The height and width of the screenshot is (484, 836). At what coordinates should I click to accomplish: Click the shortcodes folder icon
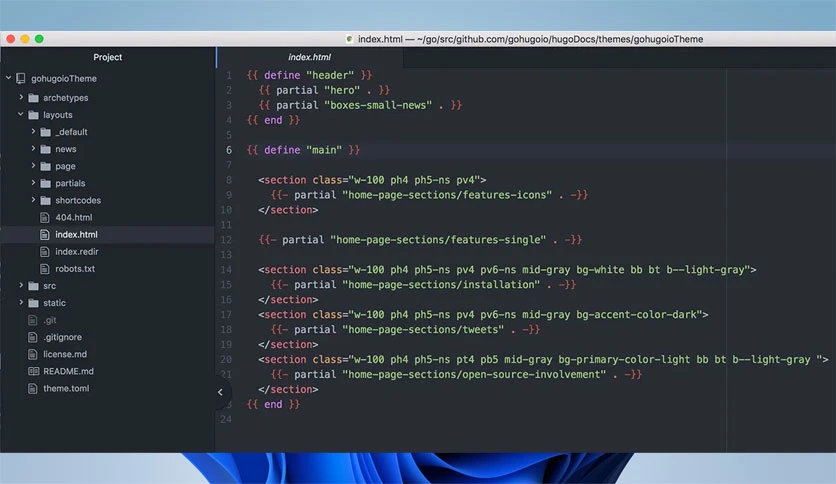coord(46,200)
